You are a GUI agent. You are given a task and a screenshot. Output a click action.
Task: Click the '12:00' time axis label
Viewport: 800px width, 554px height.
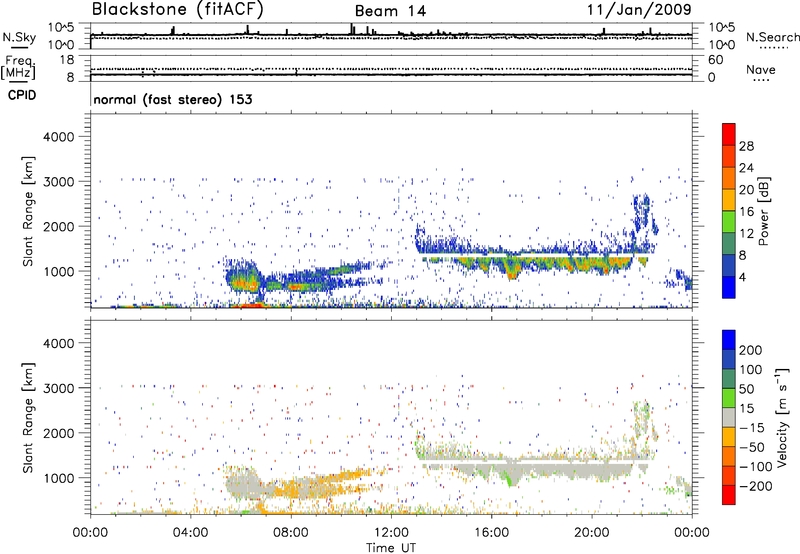[x=391, y=533]
